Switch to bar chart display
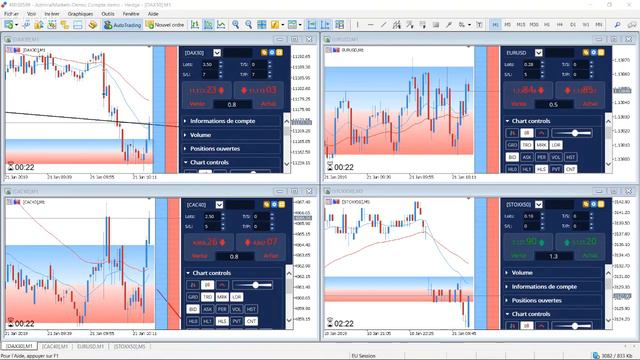Image resolution: width=640 pixels, height=360 pixels. tap(195, 25)
